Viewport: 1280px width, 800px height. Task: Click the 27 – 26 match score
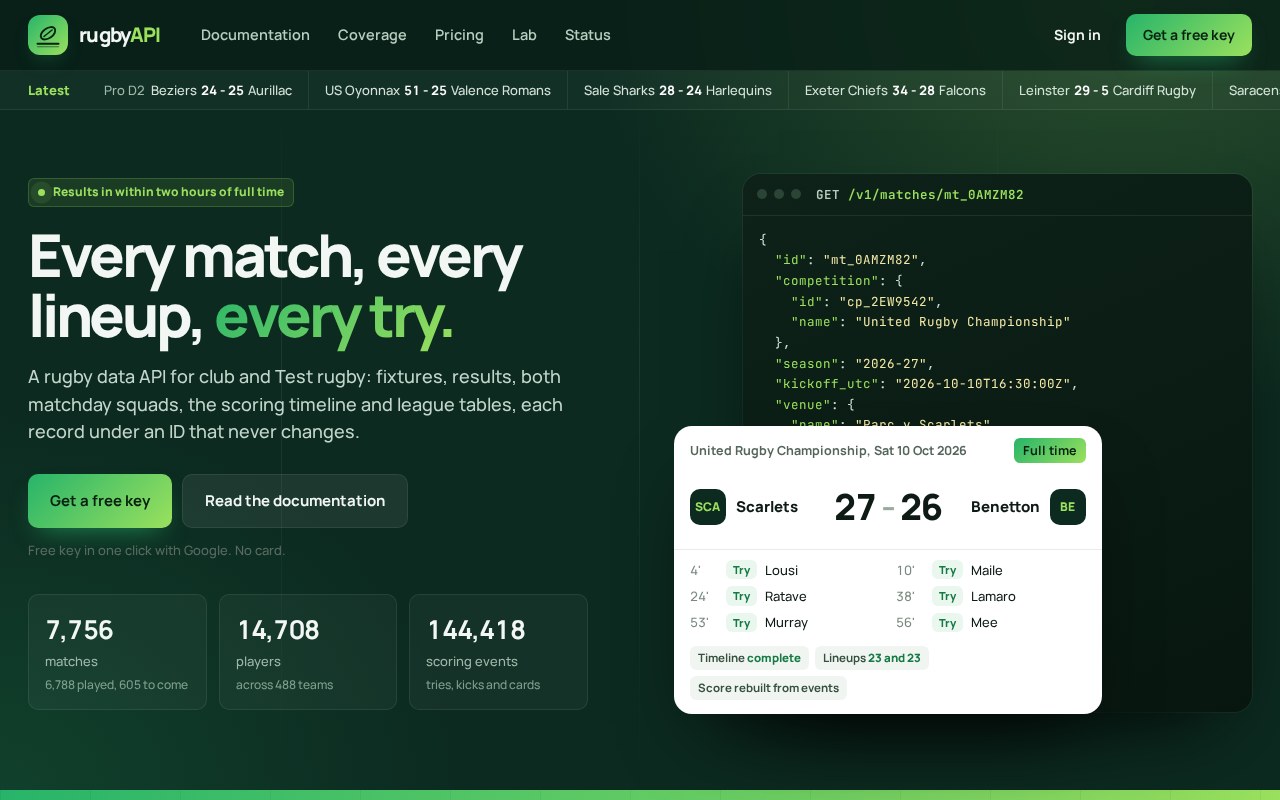(x=888, y=507)
